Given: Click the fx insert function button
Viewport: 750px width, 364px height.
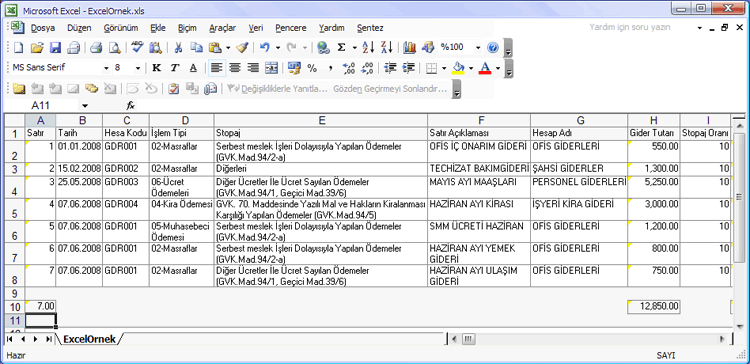Looking at the screenshot, I should [x=130, y=105].
